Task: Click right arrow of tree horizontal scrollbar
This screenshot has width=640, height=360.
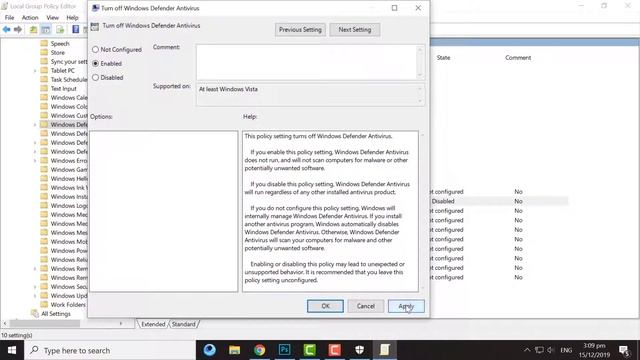Action: [121, 323]
